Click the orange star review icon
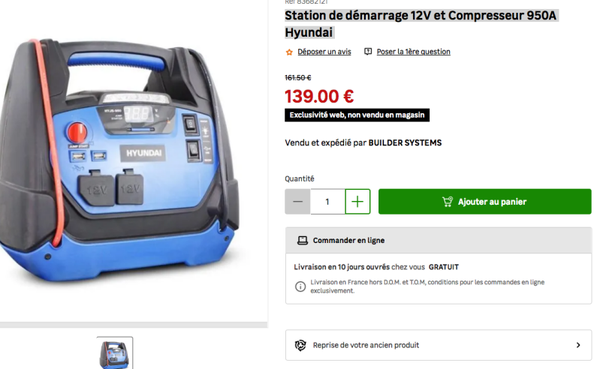This screenshot has width=600, height=369. [289, 52]
